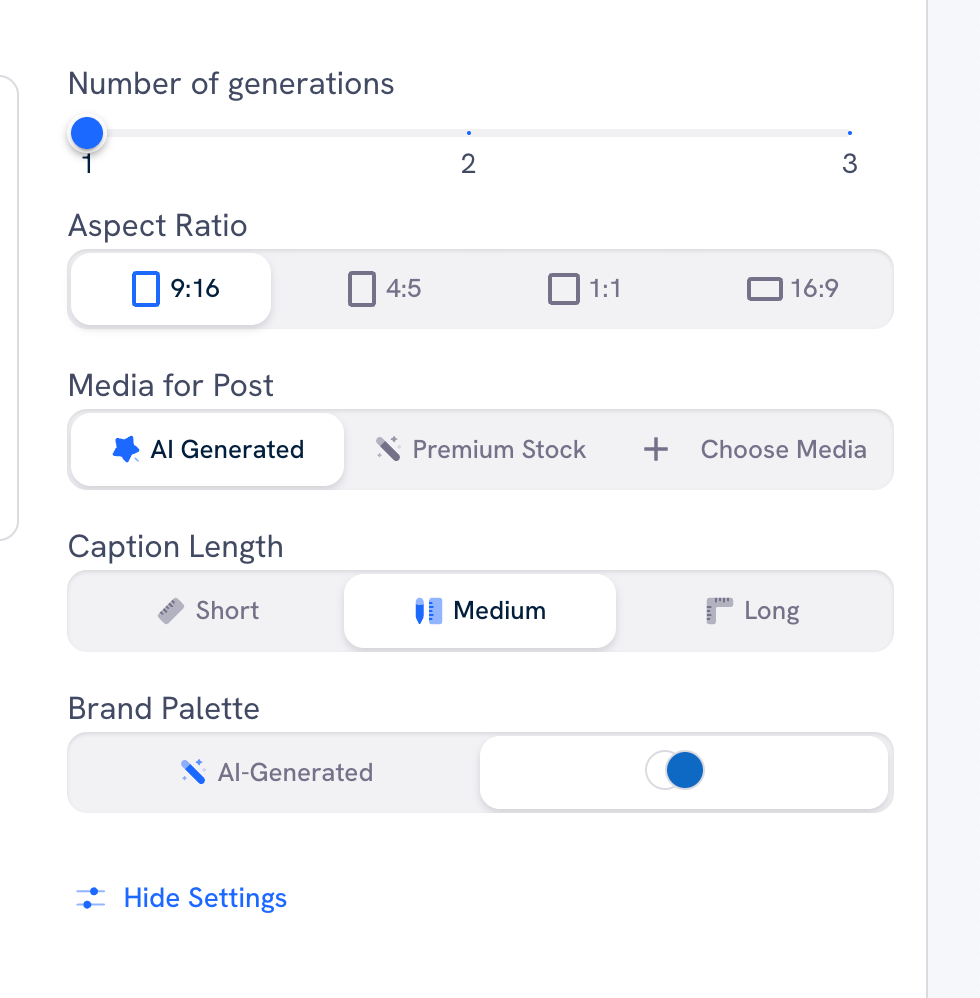Set the generations slider to 2
The height and width of the screenshot is (998, 980).
[x=468, y=132]
